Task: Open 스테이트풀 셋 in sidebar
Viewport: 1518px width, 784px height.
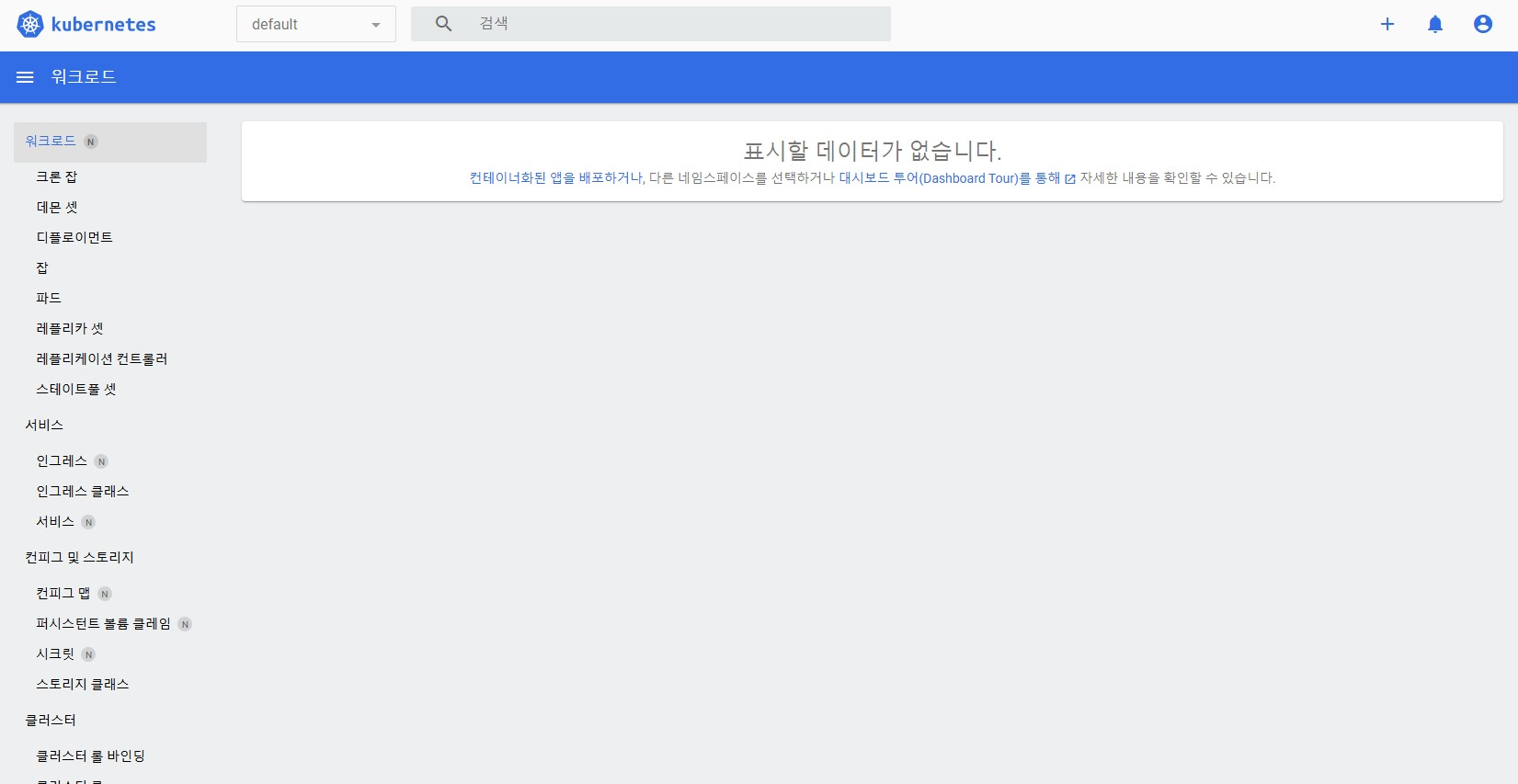Action: pos(76,389)
